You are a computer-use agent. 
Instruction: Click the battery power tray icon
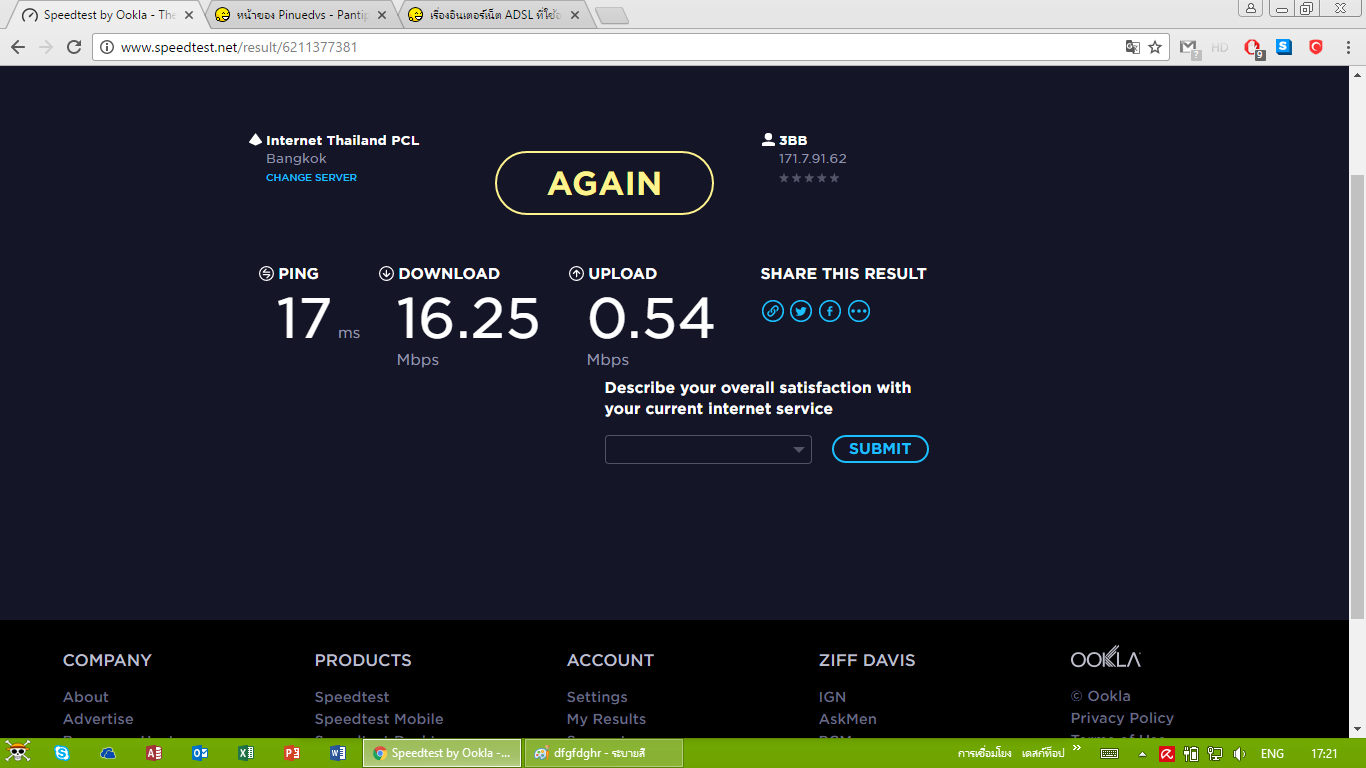(1191, 753)
